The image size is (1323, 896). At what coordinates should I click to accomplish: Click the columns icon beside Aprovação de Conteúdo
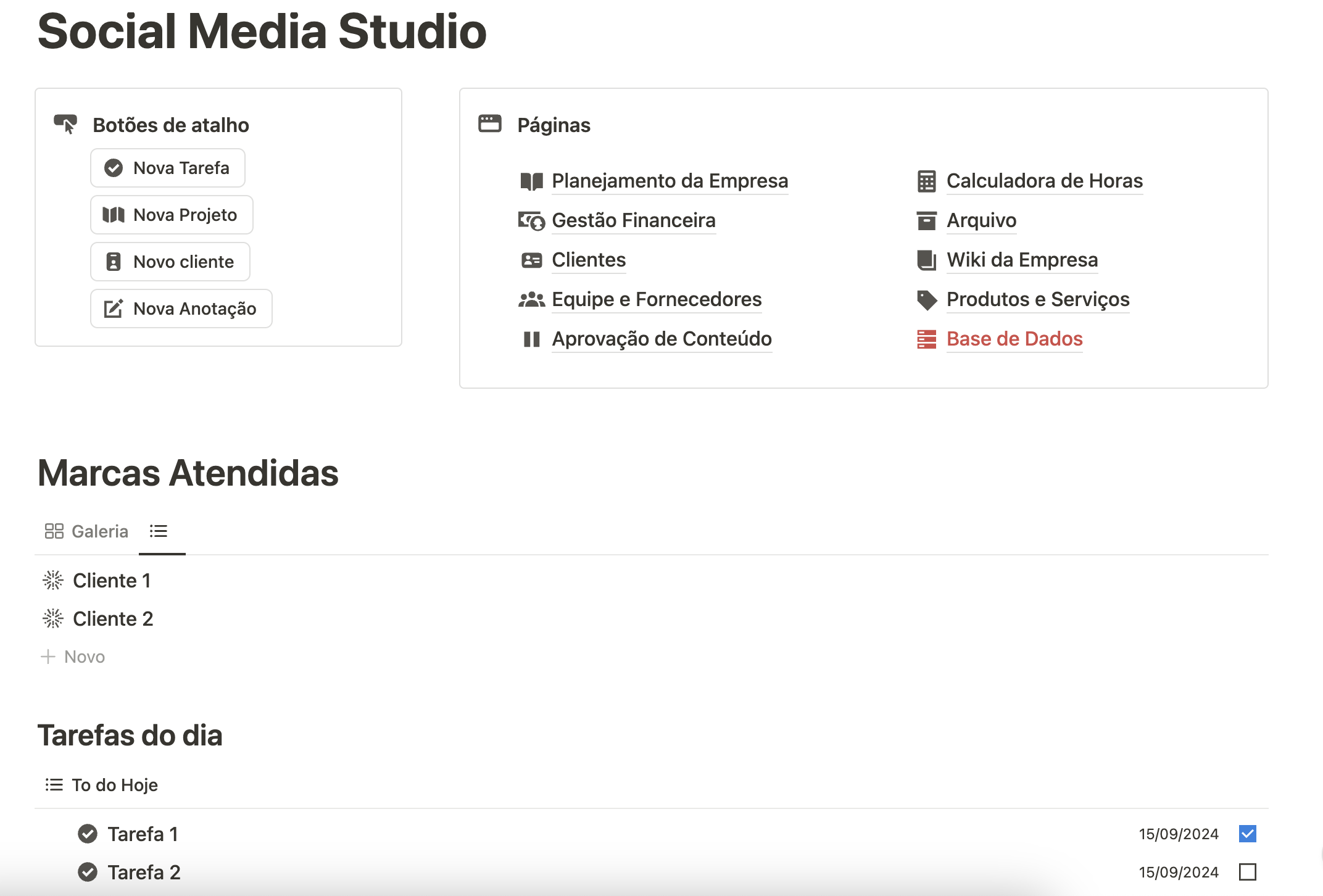pyautogui.click(x=531, y=339)
